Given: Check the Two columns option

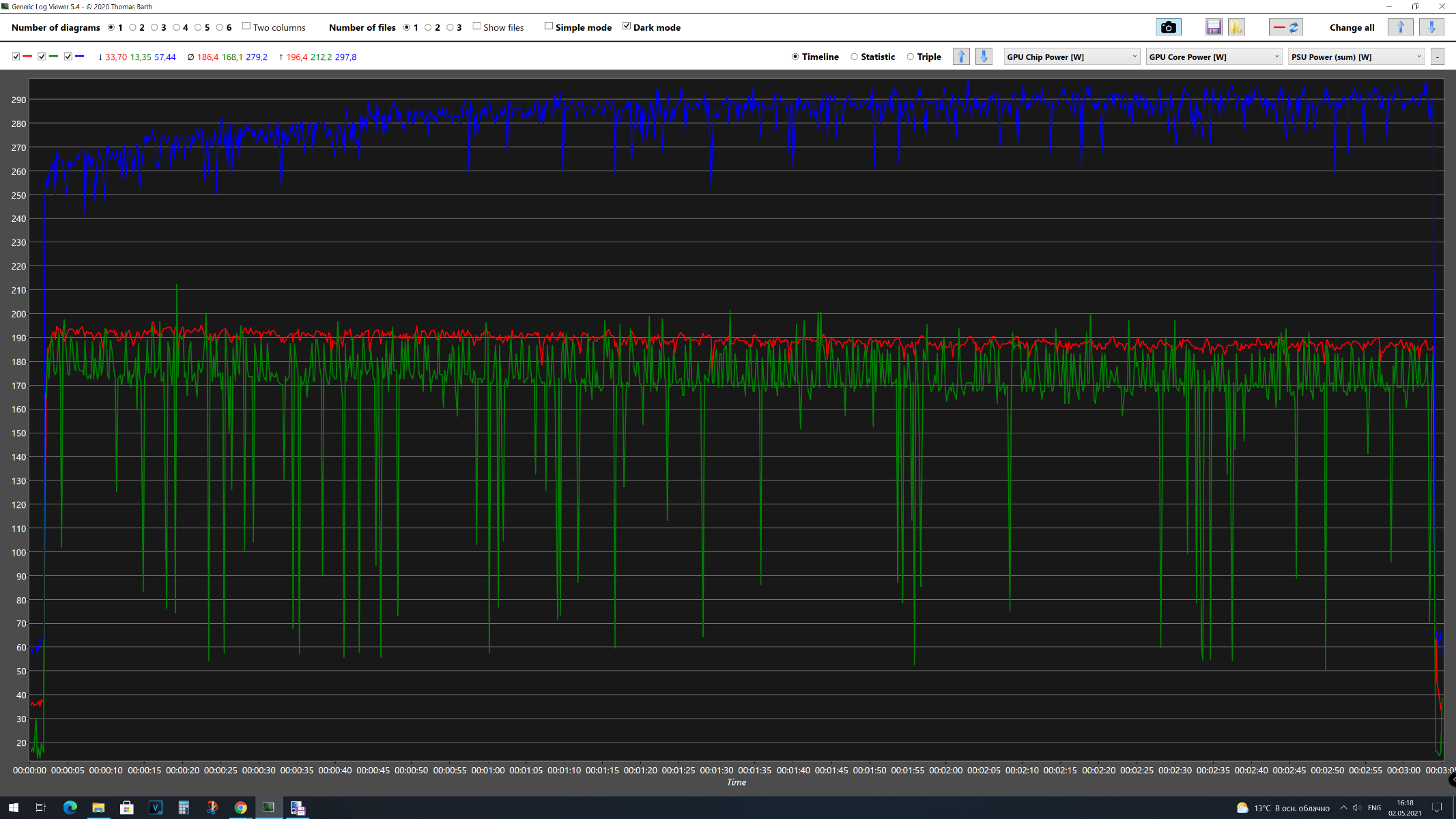Looking at the screenshot, I should pyautogui.click(x=246, y=27).
